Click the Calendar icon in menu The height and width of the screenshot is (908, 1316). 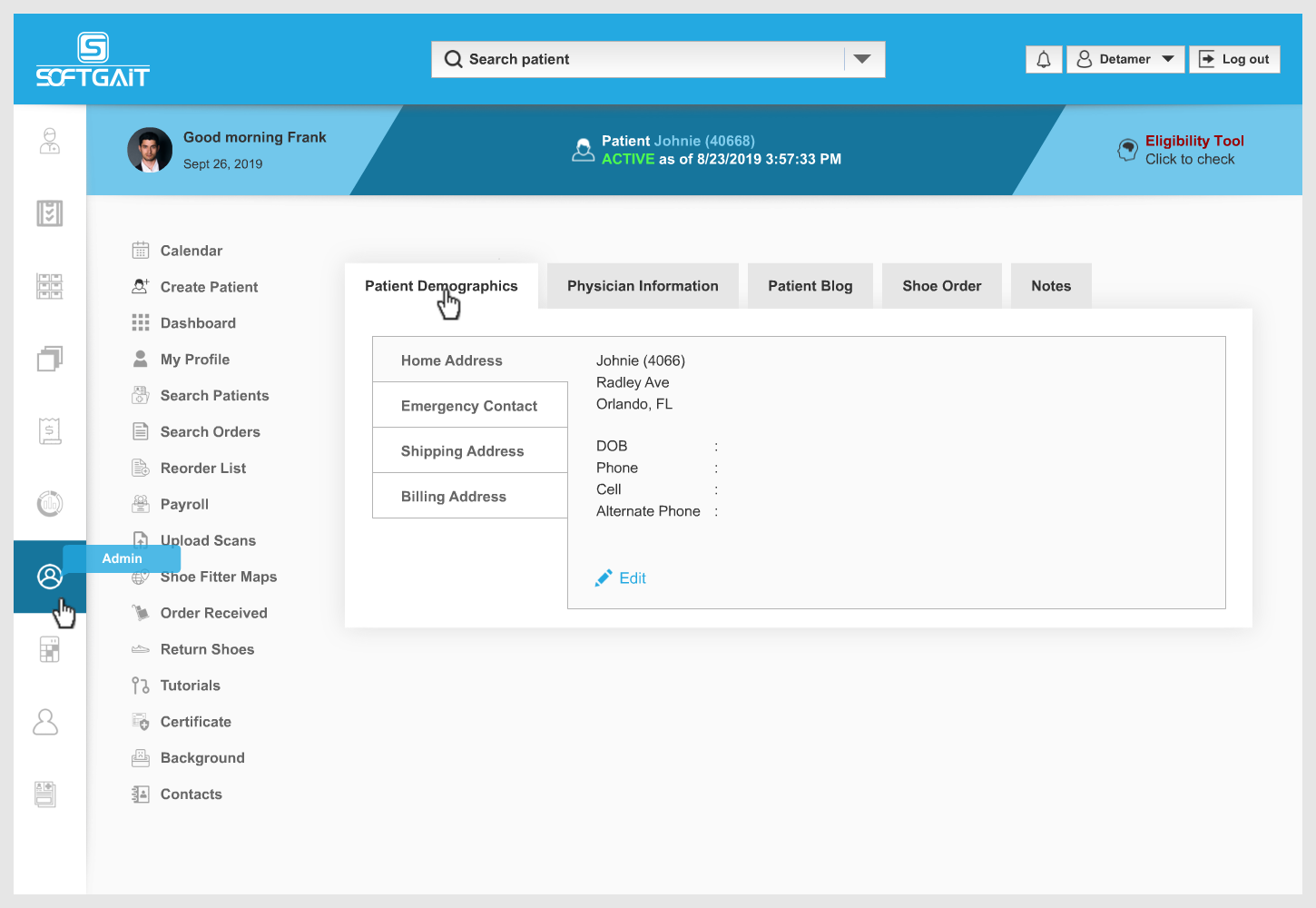pyautogui.click(x=141, y=251)
